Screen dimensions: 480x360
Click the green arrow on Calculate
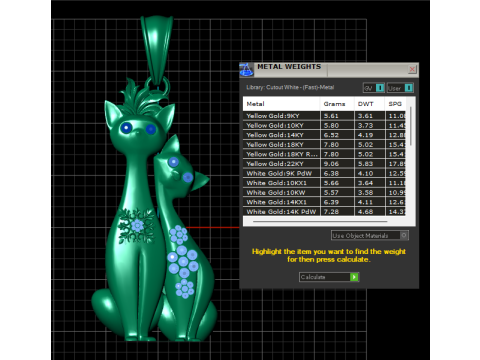[x=354, y=277]
